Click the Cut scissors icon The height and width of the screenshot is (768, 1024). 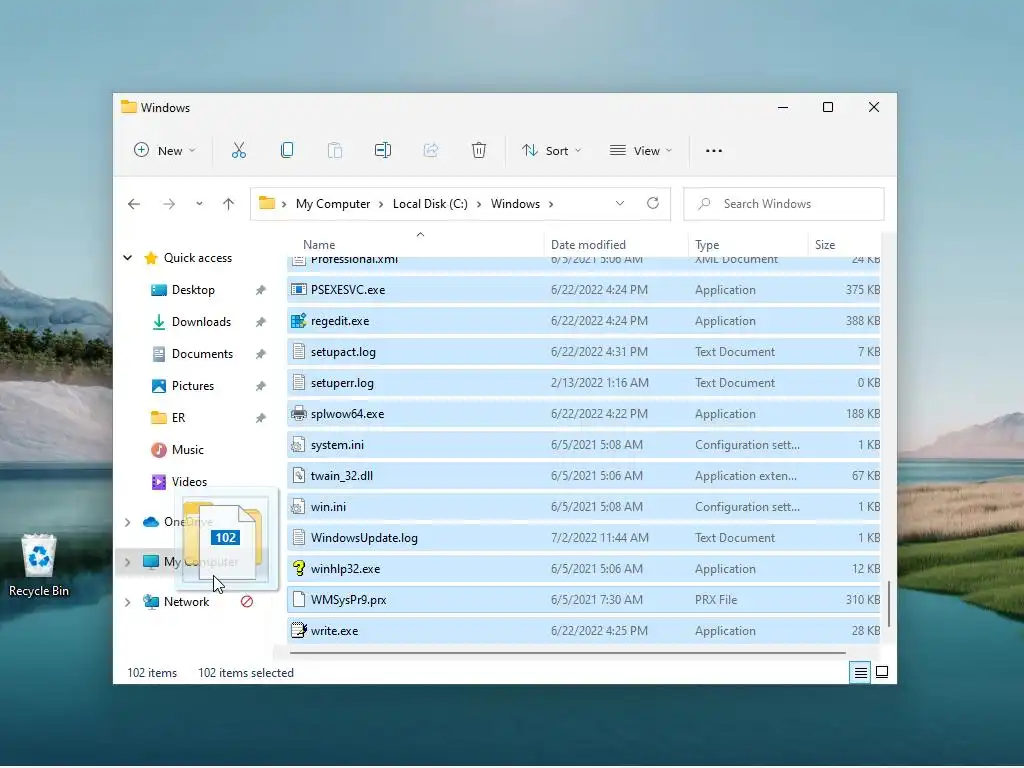click(x=239, y=151)
